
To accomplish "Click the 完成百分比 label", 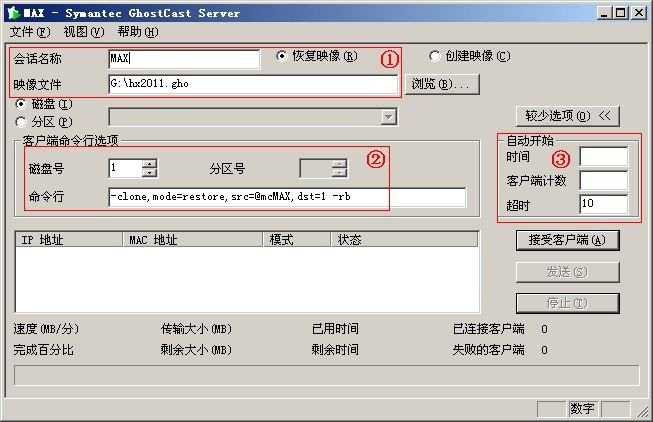I will tap(43, 350).
